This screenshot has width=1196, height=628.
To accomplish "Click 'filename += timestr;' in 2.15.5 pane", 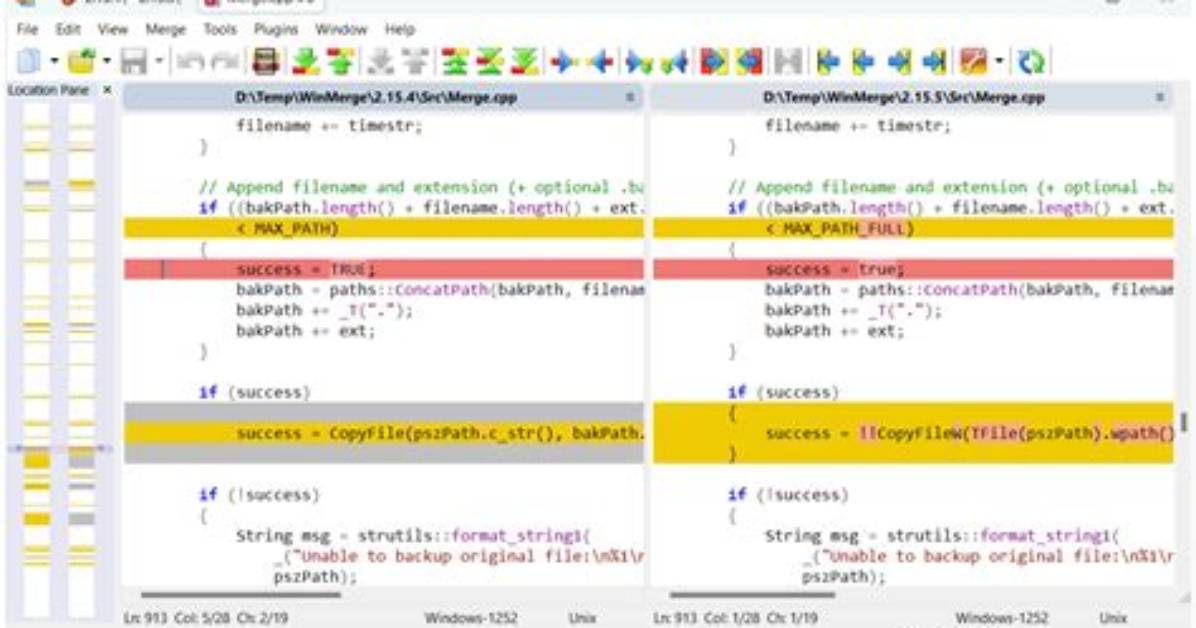I will coord(858,126).
